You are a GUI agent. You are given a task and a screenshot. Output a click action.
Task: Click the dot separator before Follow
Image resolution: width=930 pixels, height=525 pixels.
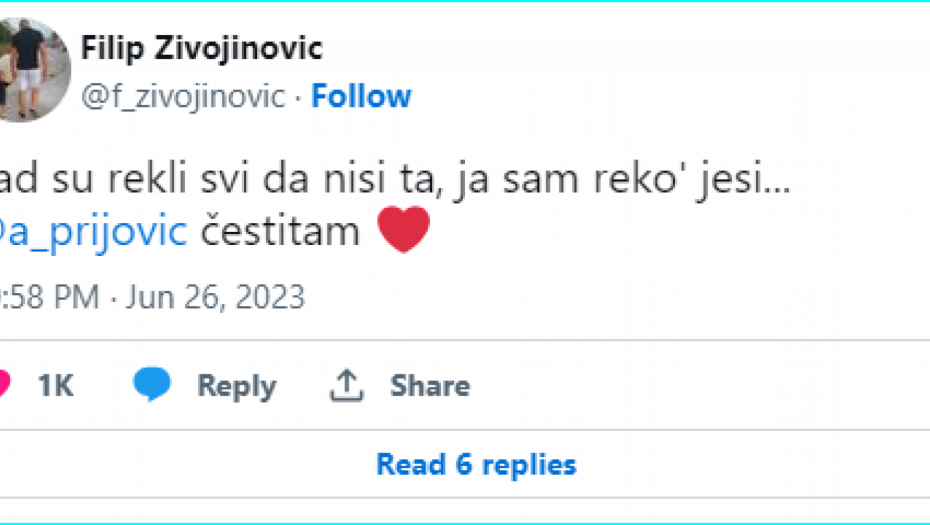click(x=297, y=97)
